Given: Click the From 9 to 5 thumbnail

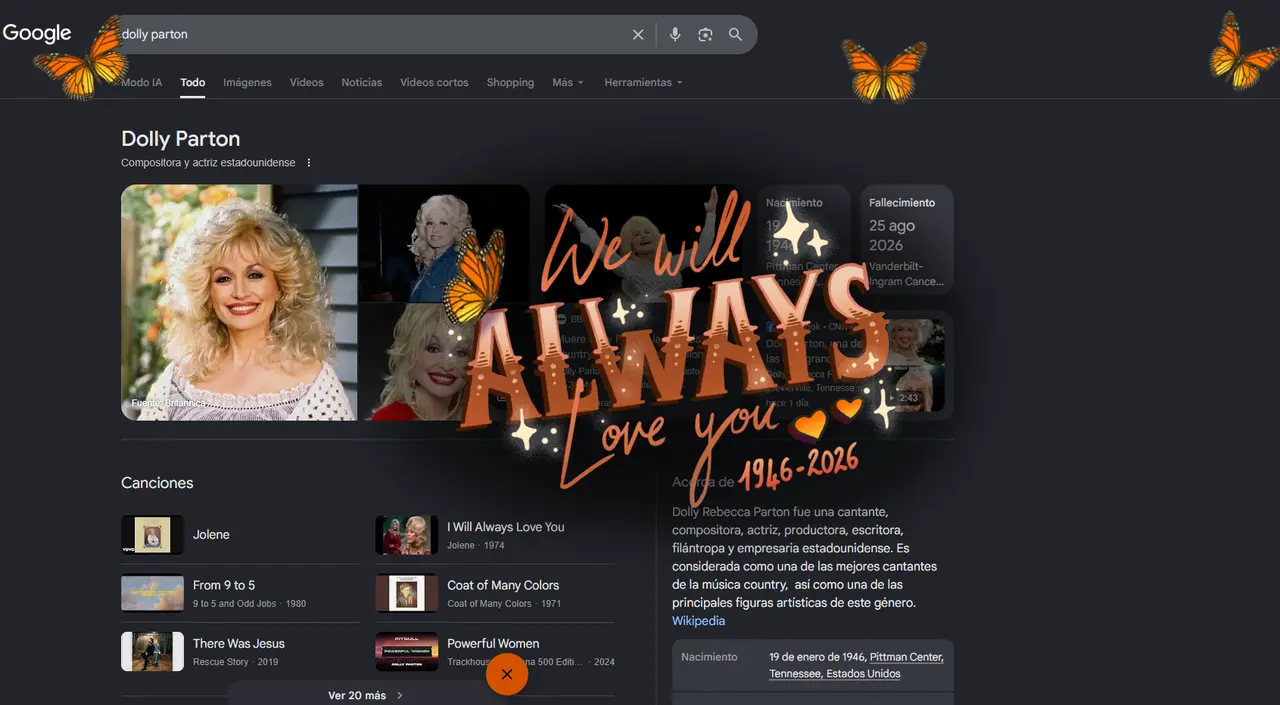Looking at the screenshot, I should coord(152,593).
